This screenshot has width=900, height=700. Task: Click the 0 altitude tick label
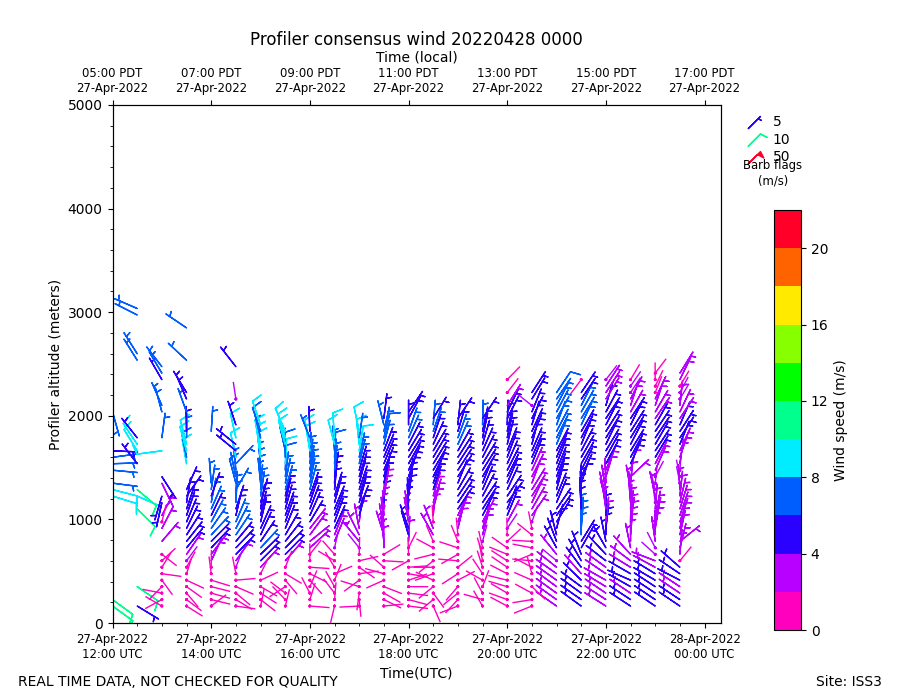tap(99, 624)
